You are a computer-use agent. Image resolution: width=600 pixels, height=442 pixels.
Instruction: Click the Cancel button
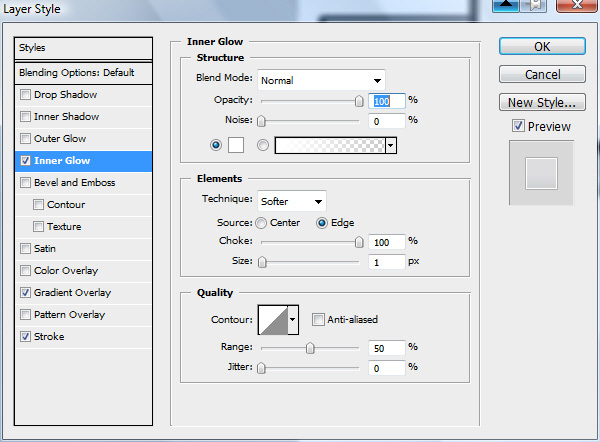[x=542, y=74]
